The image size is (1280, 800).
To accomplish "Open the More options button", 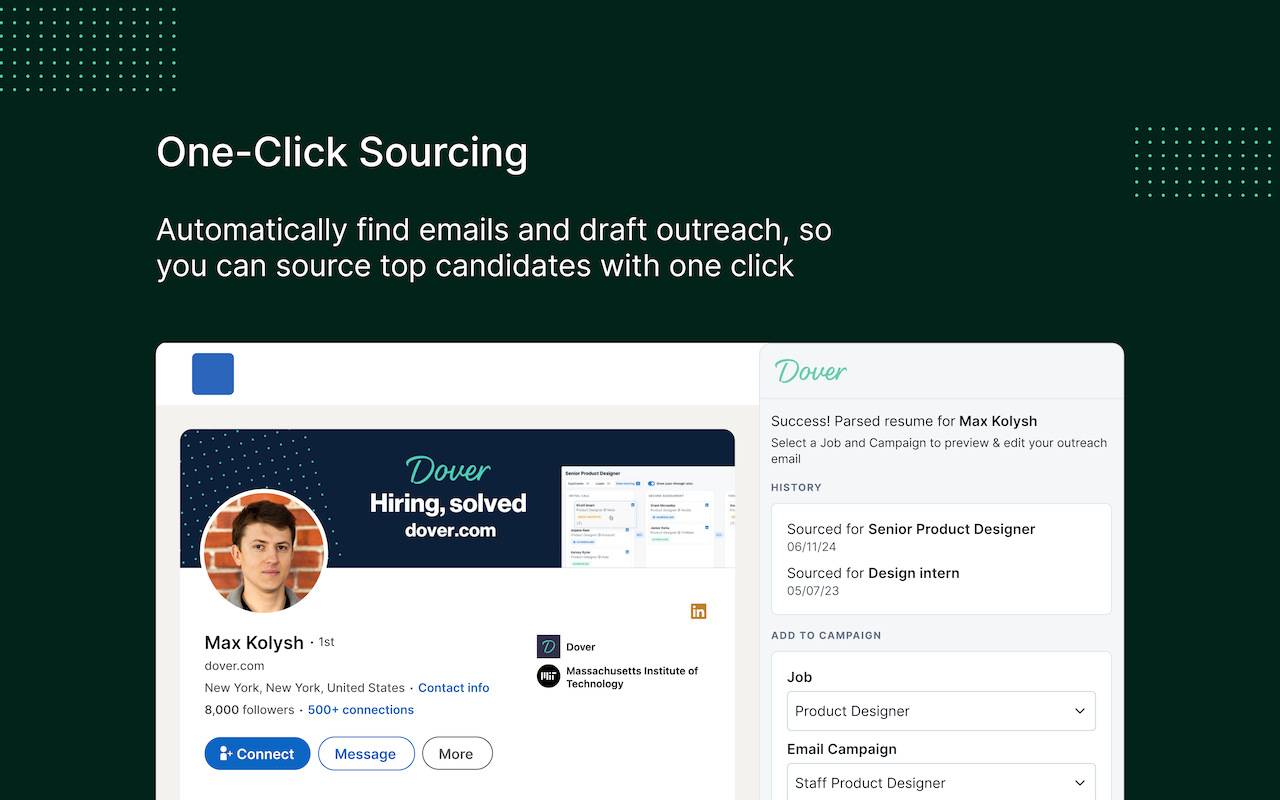I will click(x=457, y=753).
